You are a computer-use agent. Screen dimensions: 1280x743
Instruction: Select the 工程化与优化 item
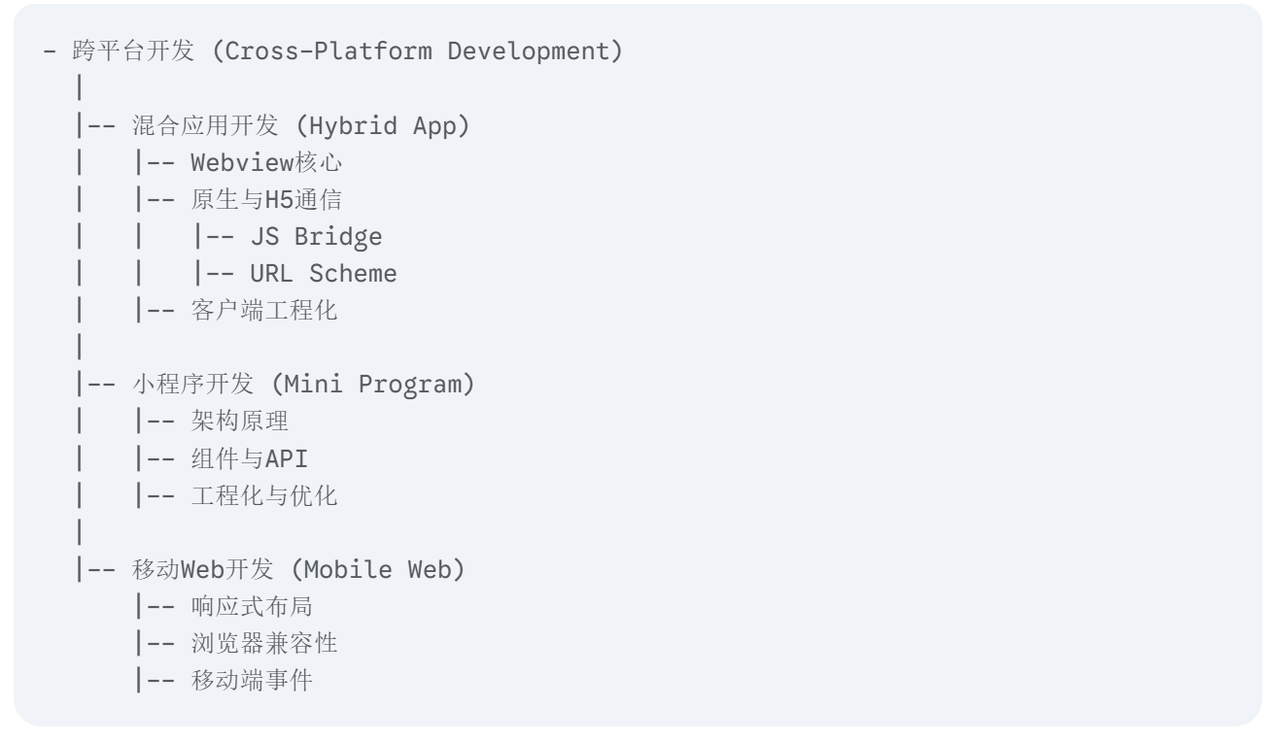point(264,496)
